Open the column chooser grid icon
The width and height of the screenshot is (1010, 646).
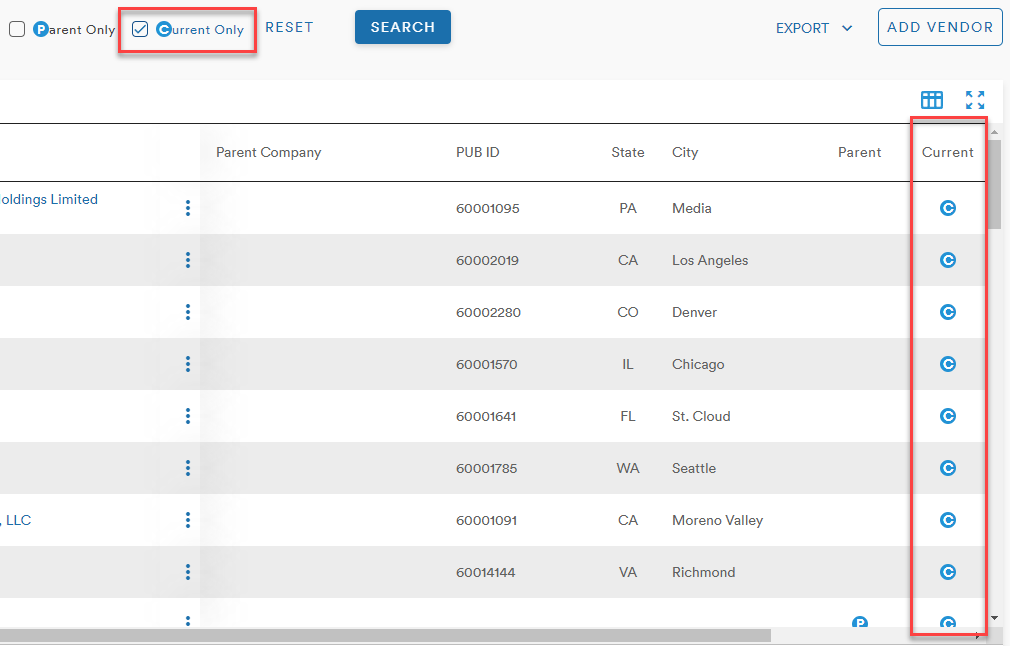931,100
